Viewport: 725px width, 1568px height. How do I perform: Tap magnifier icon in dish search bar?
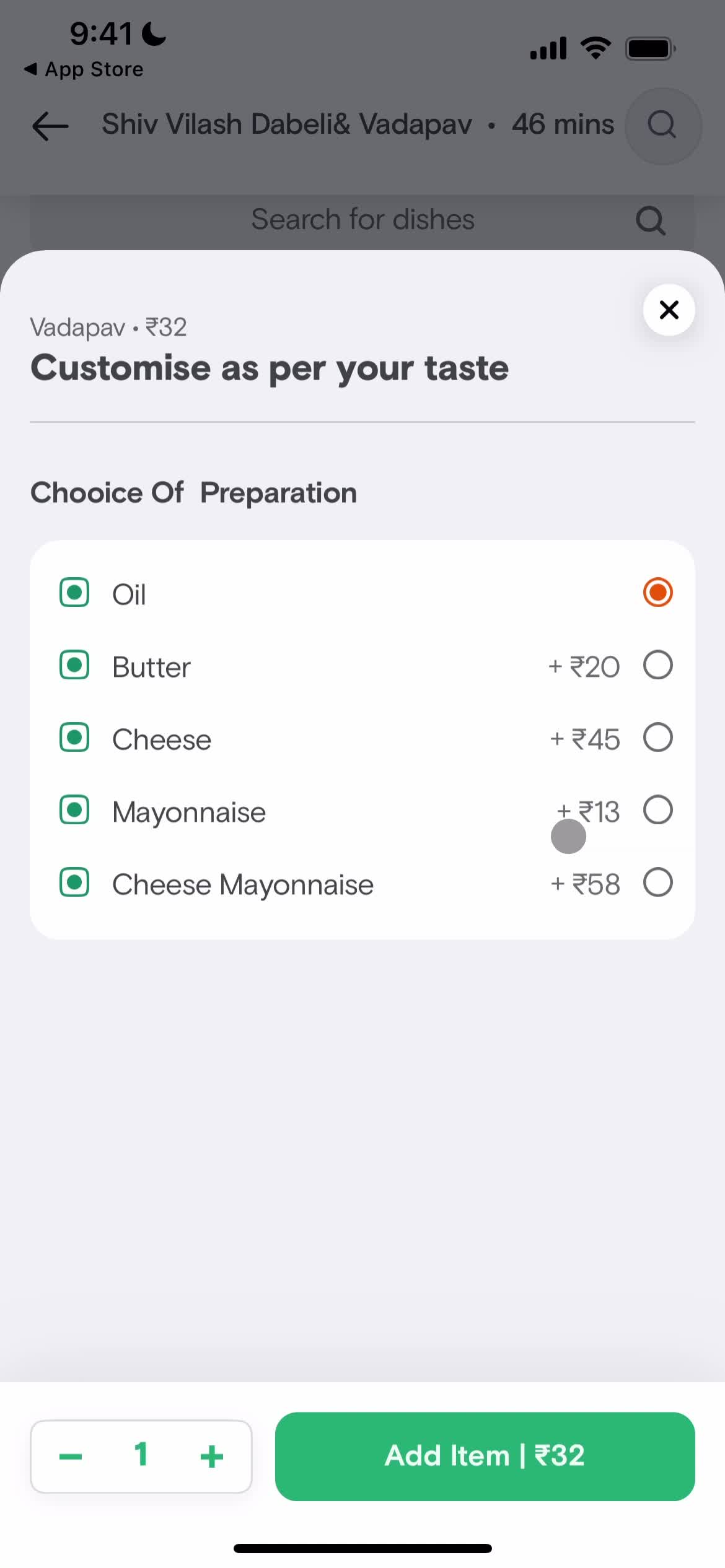(650, 220)
